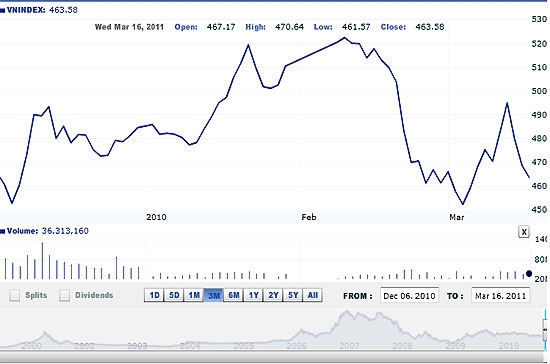
Task: Select the 1M time range
Action: point(194,295)
